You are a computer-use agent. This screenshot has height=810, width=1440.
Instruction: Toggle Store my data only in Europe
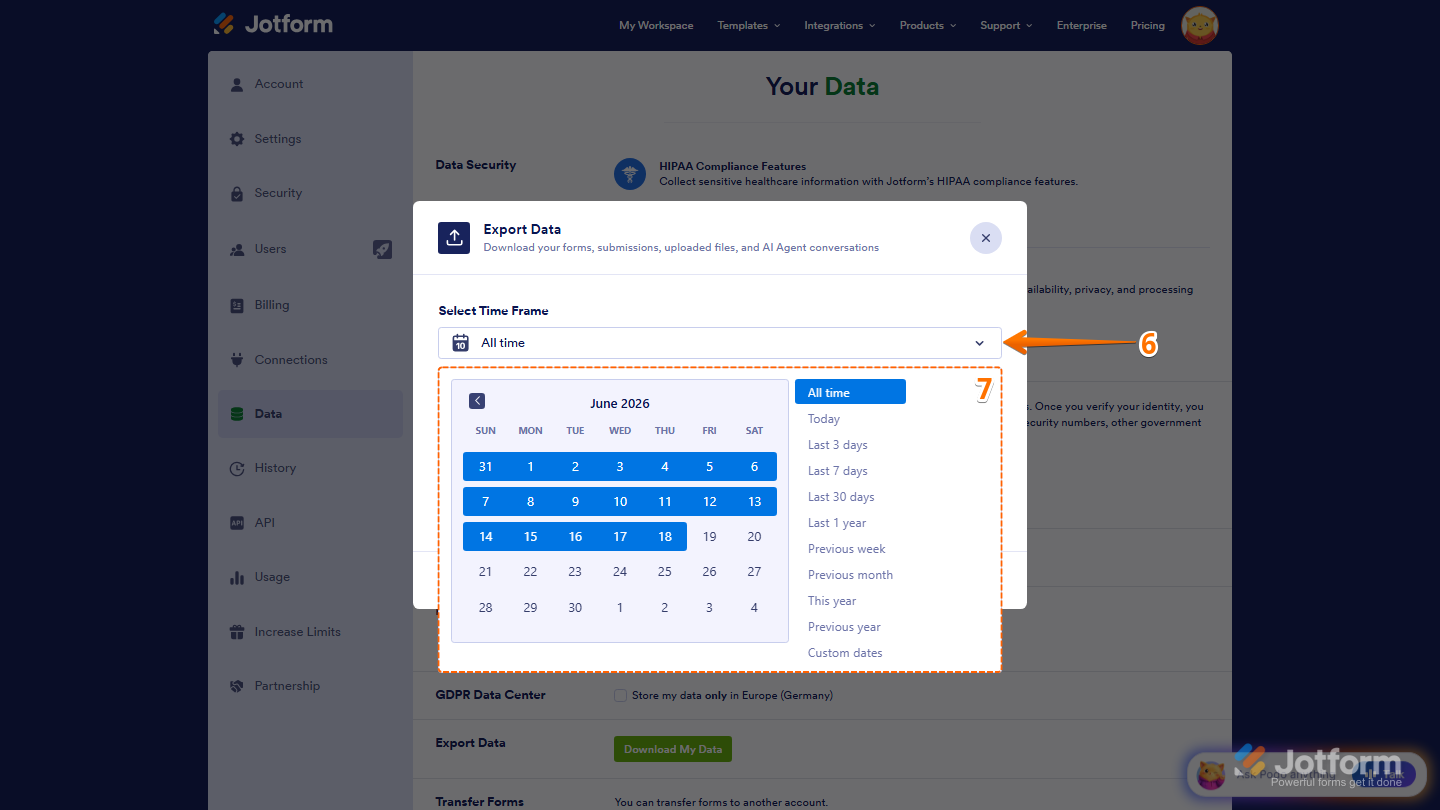[620, 695]
